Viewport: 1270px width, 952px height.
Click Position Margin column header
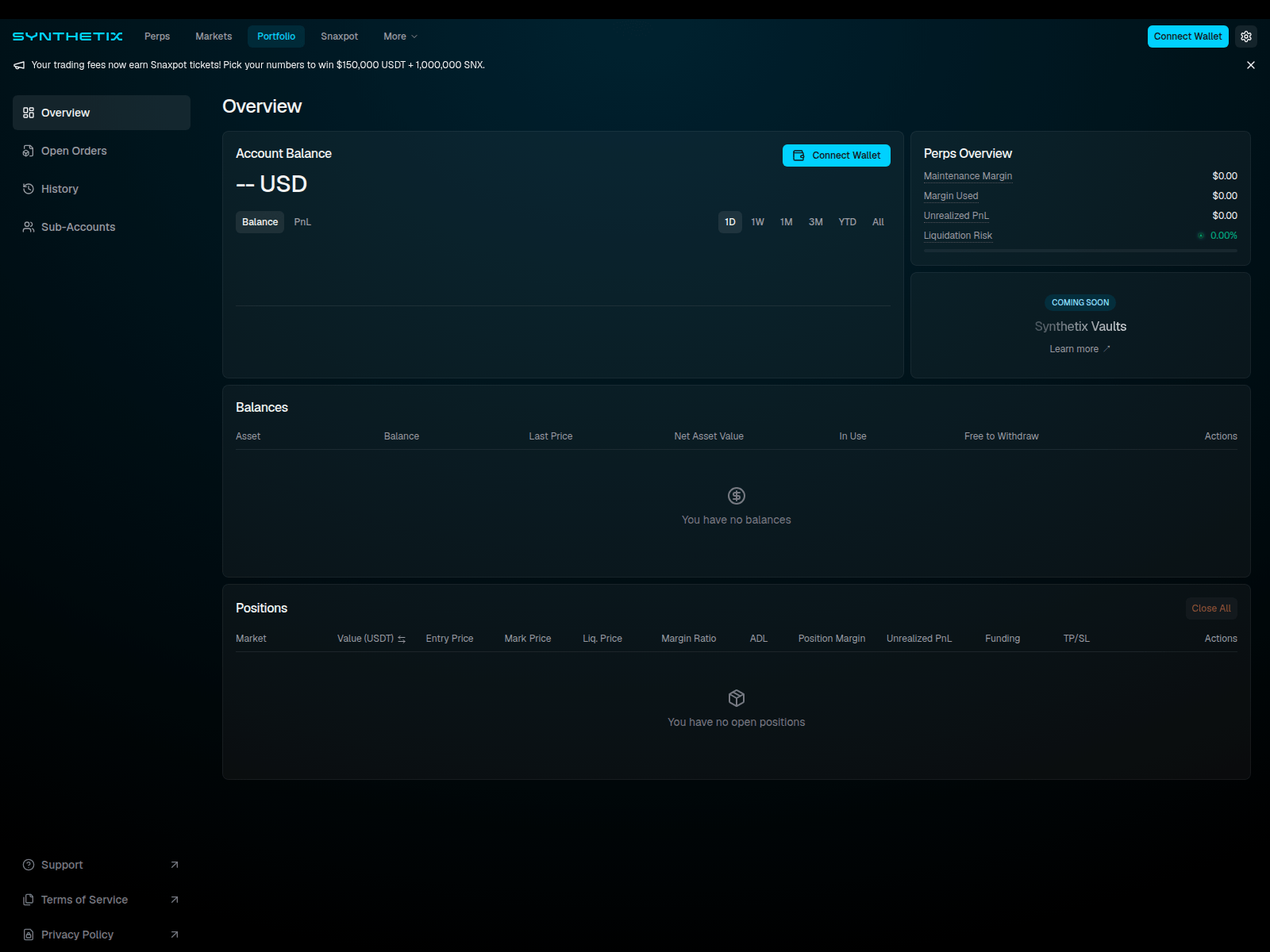pos(832,639)
